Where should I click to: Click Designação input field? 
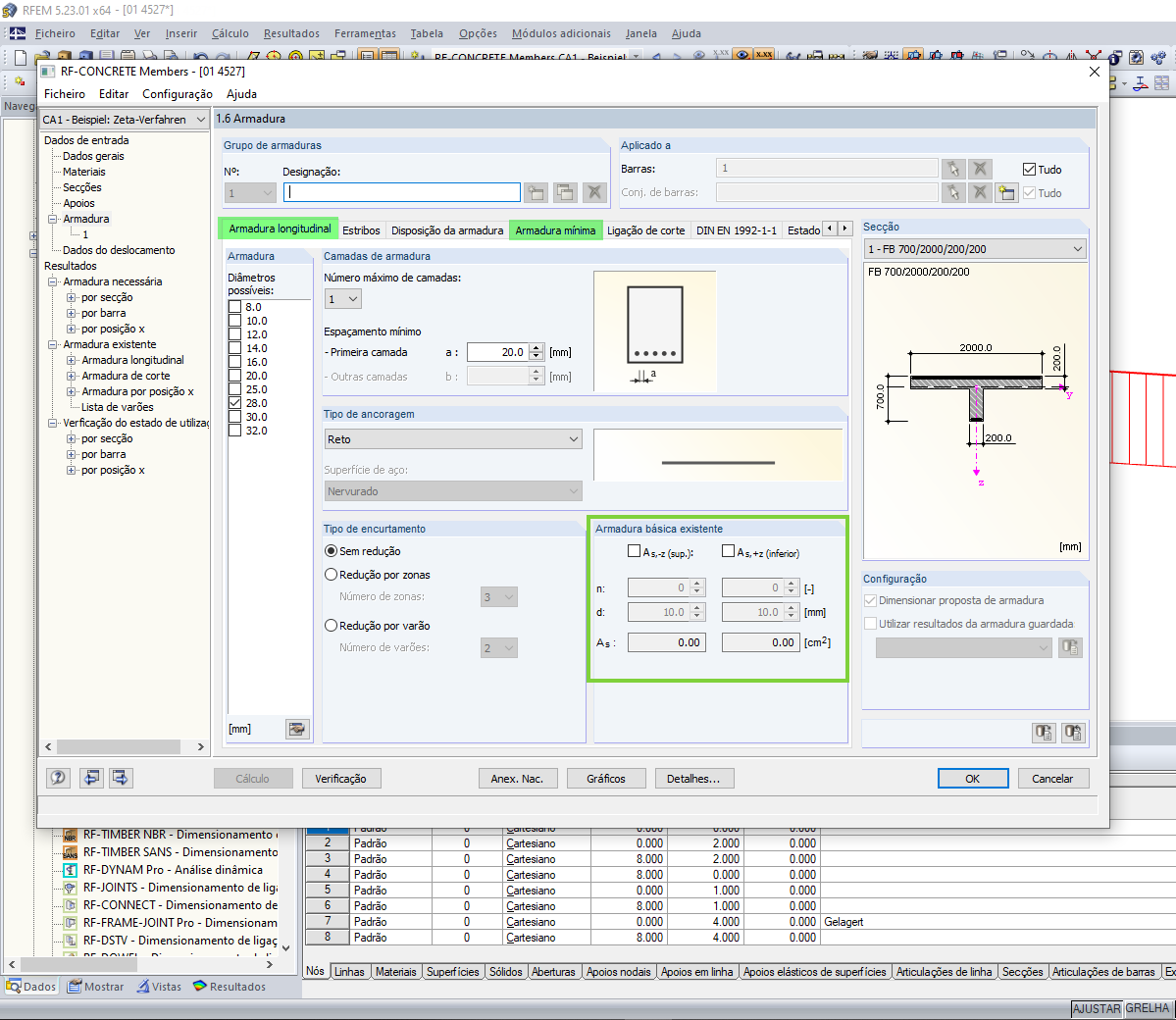[402, 193]
